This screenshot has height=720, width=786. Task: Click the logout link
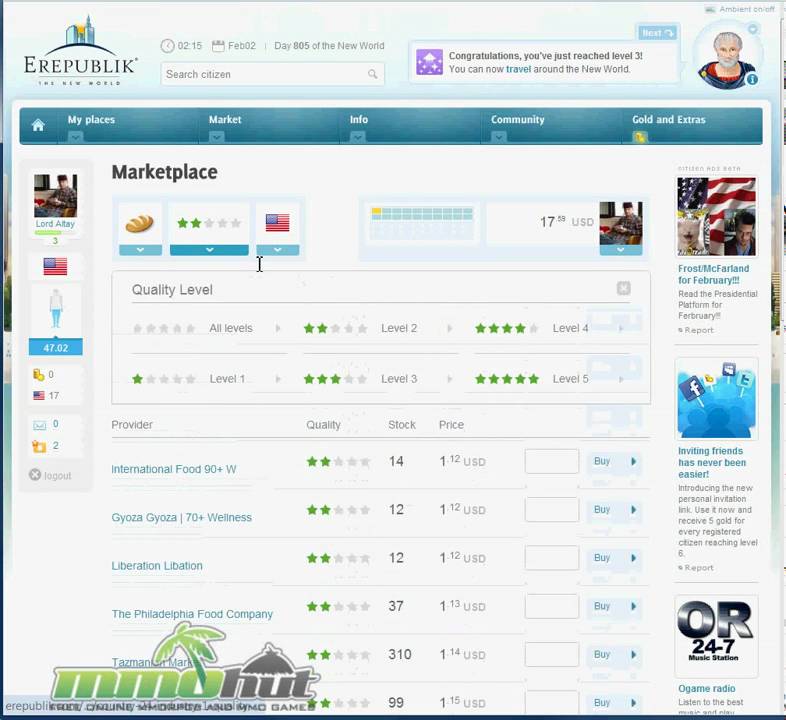(58, 476)
